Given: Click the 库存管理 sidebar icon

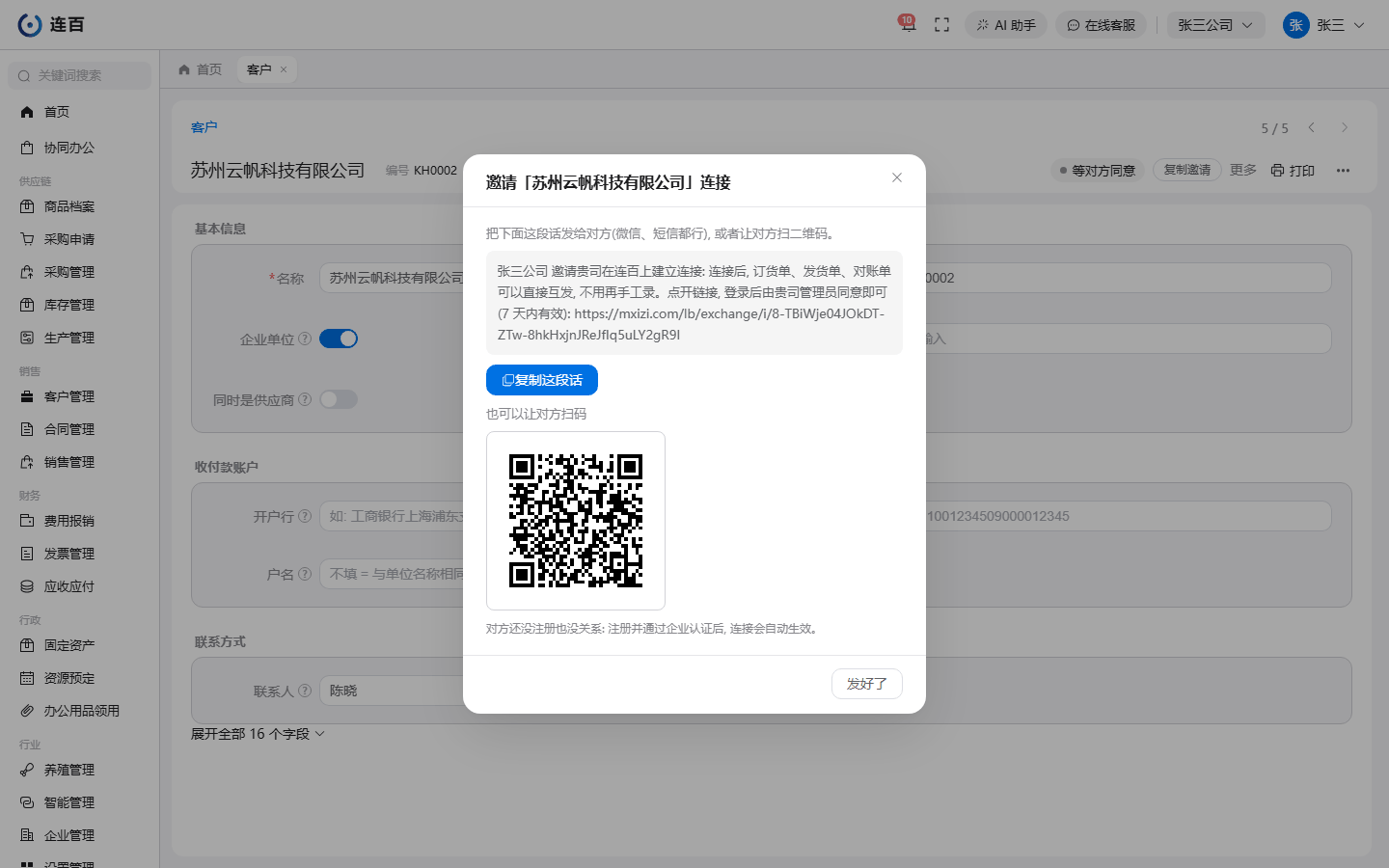Looking at the screenshot, I should pos(27,305).
